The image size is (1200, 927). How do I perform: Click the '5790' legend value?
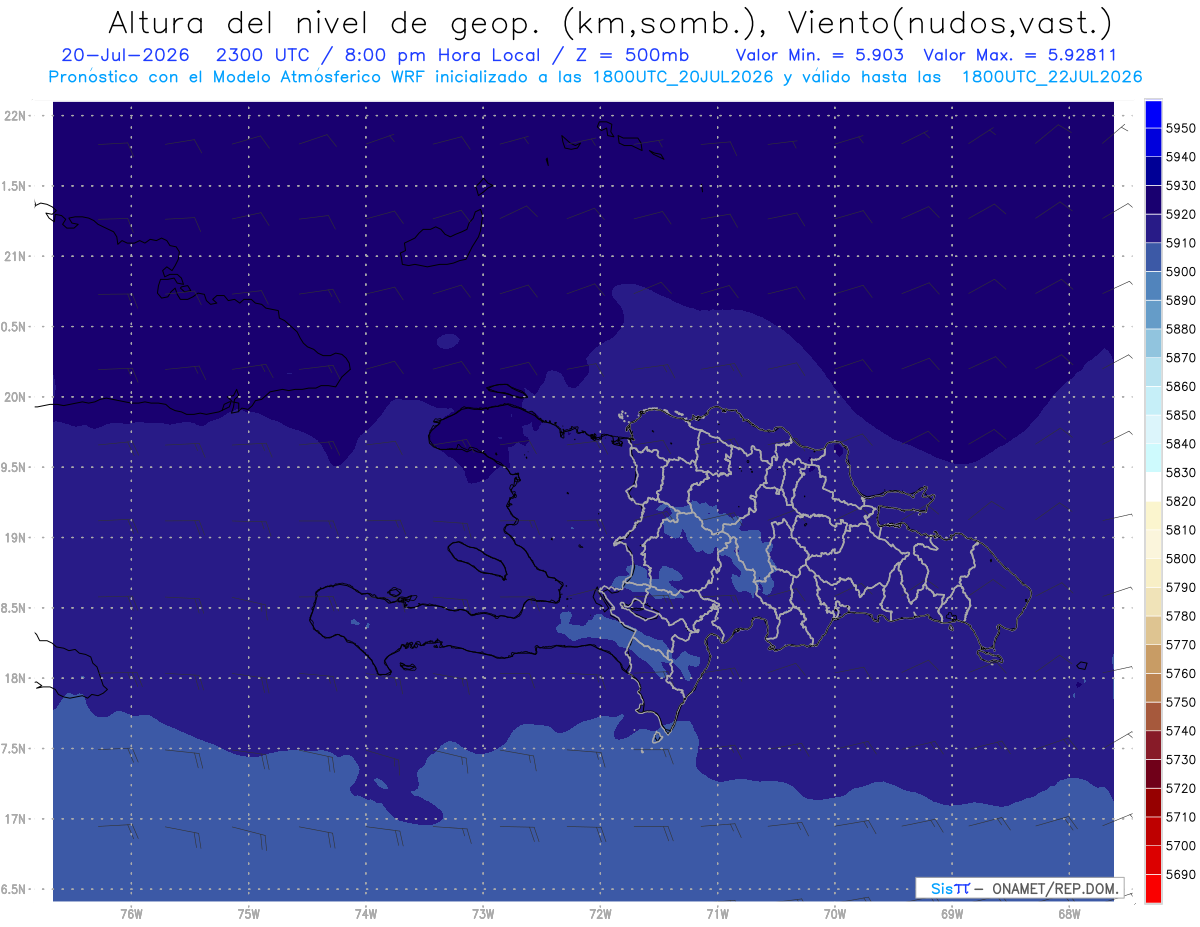pyautogui.click(x=1181, y=588)
